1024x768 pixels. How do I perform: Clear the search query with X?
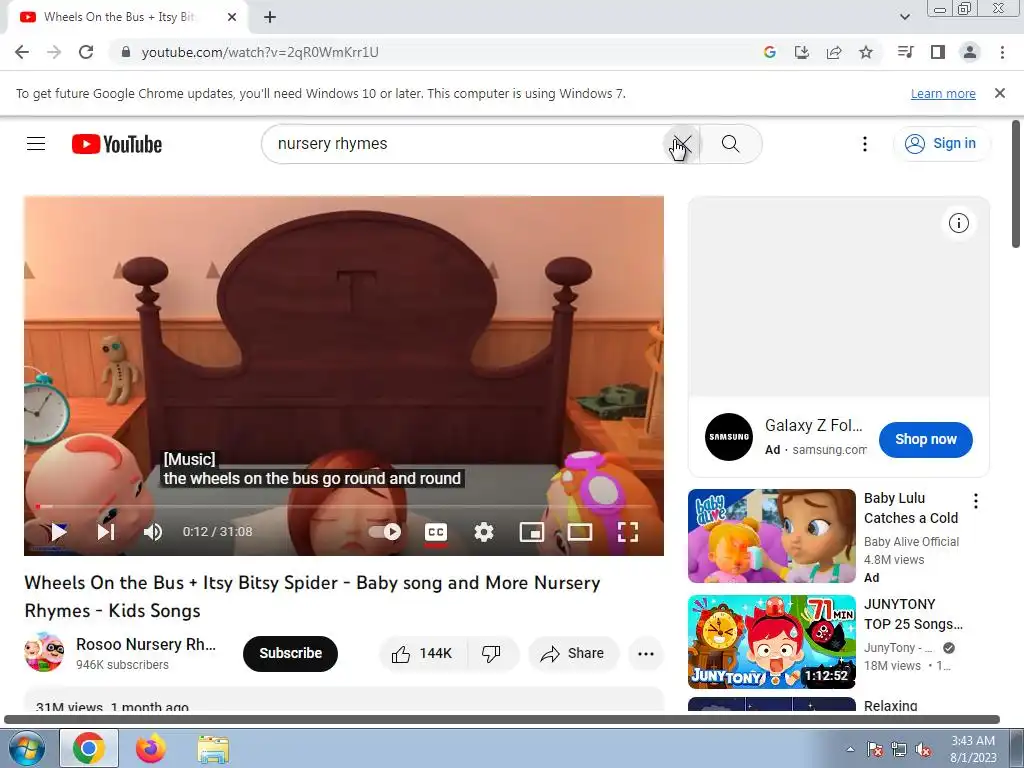(x=681, y=144)
